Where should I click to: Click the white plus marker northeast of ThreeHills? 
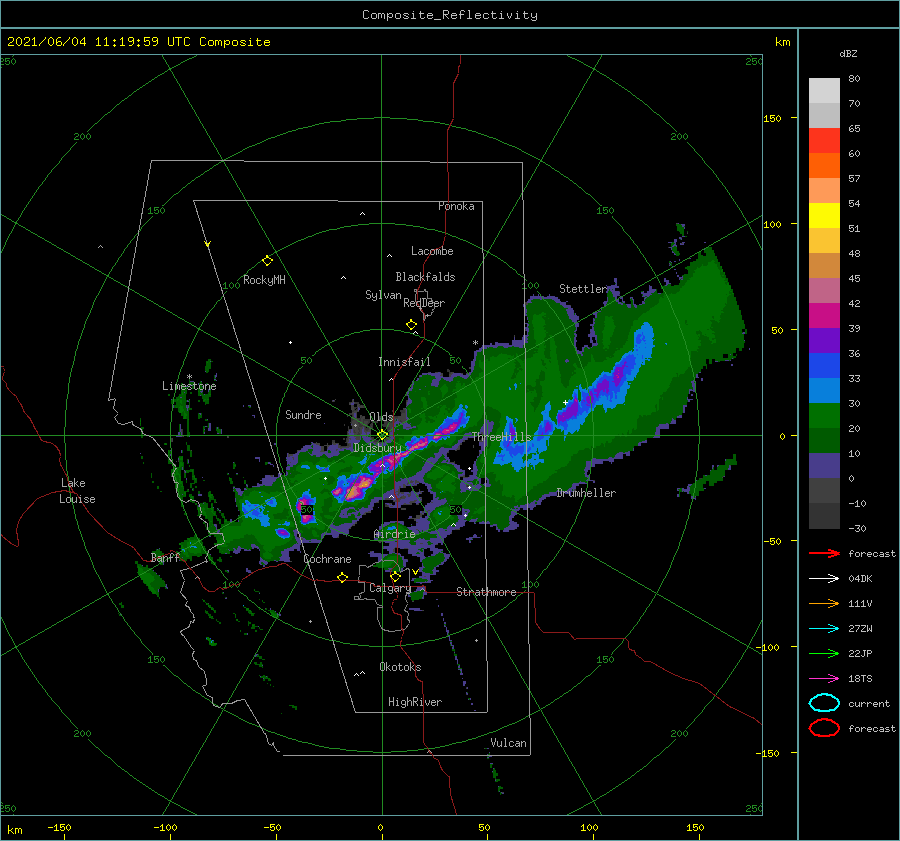(x=565, y=402)
